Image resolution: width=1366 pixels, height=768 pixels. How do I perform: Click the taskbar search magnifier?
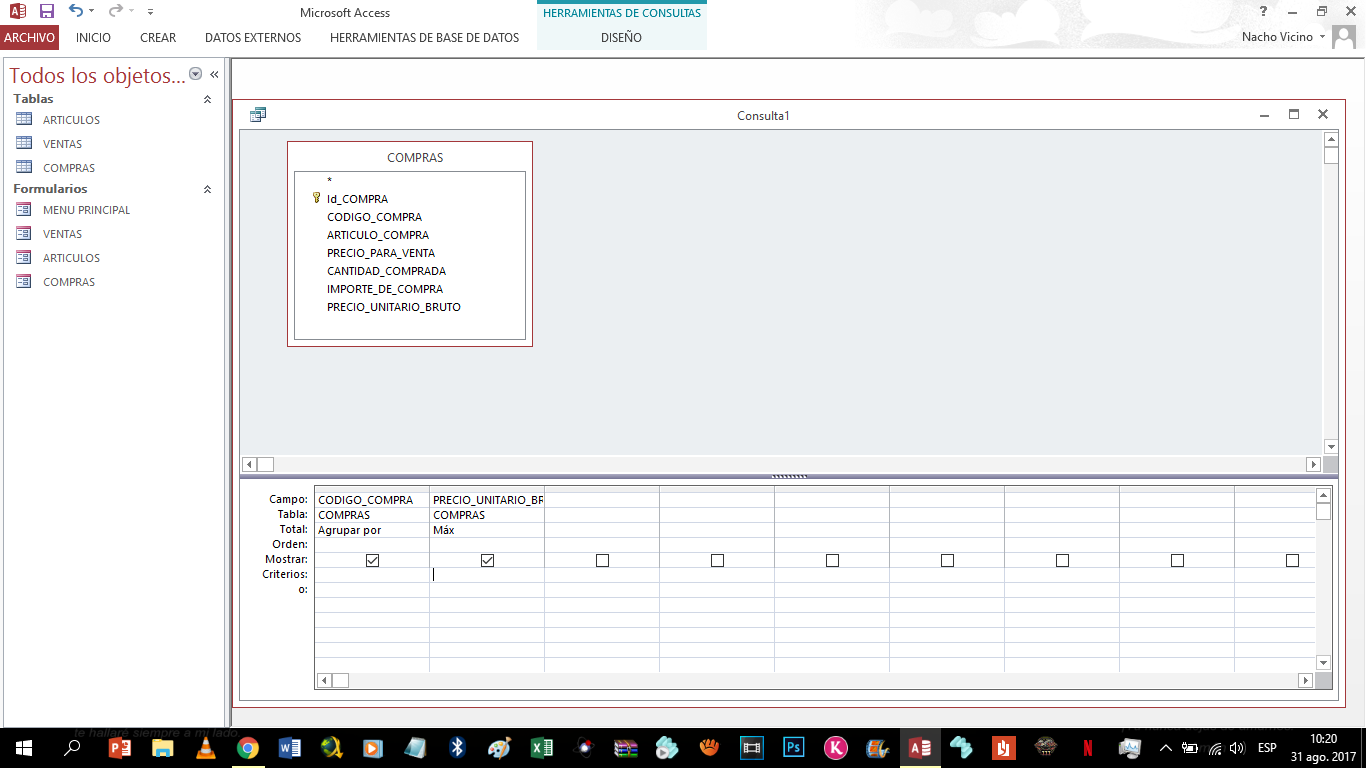(x=72, y=747)
